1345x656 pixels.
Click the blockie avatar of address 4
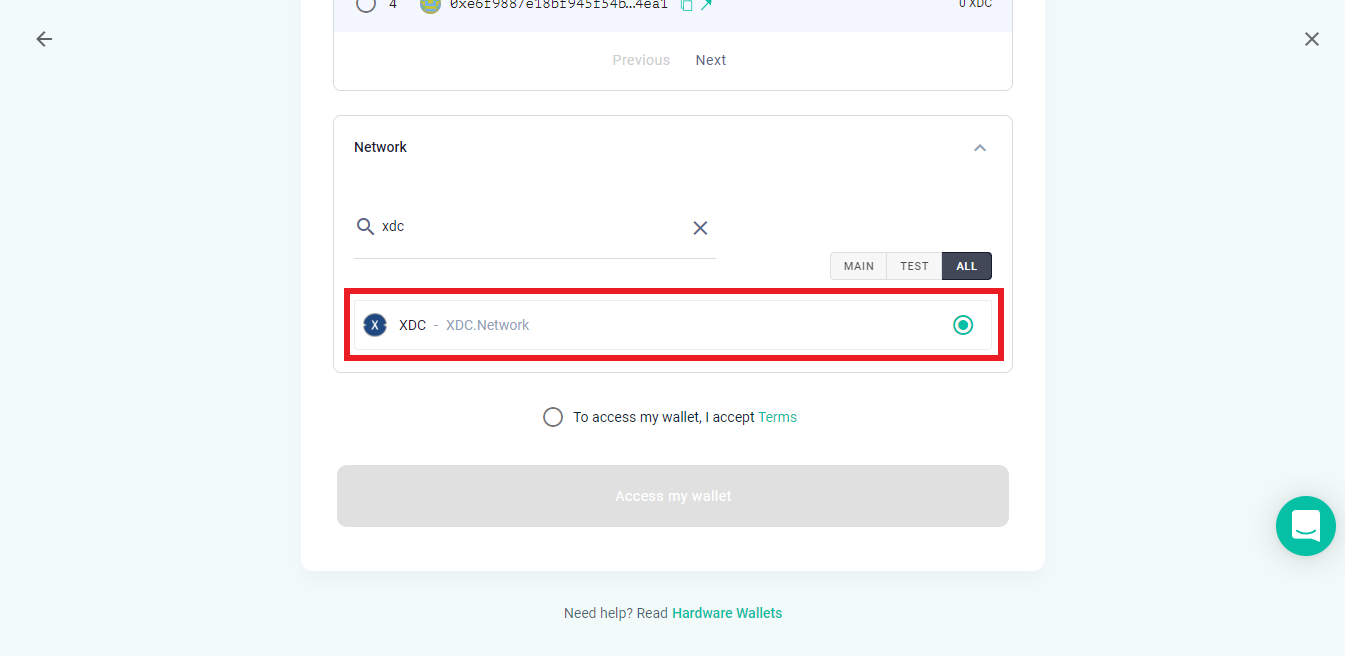coord(430,5)
